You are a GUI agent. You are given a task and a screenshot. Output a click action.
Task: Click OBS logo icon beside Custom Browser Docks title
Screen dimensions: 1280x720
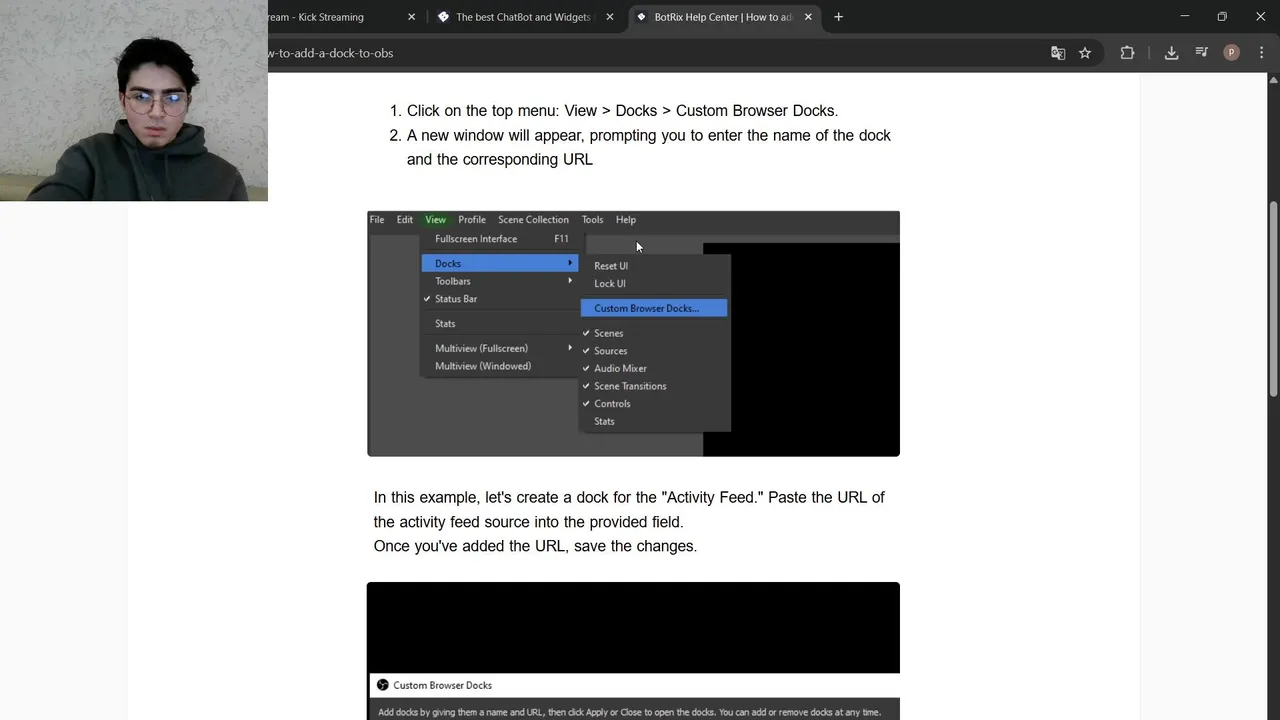click(x=382, y=685)
